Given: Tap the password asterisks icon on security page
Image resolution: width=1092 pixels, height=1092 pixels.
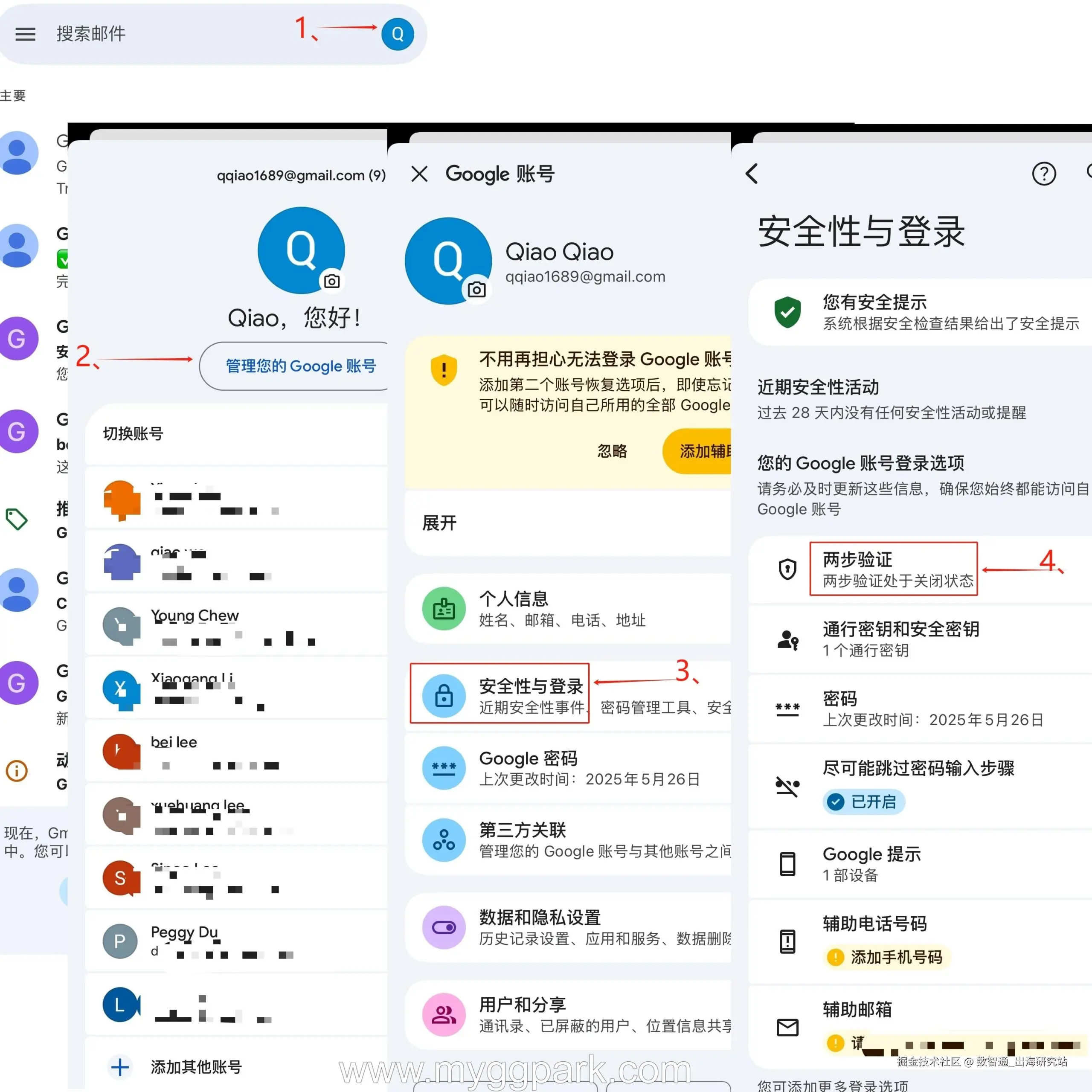Looking at the screenshot, I should [787, 709].
